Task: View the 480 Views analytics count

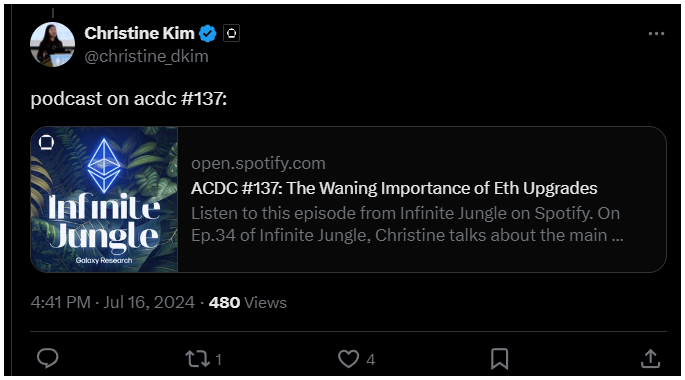Action: (248, 302)
